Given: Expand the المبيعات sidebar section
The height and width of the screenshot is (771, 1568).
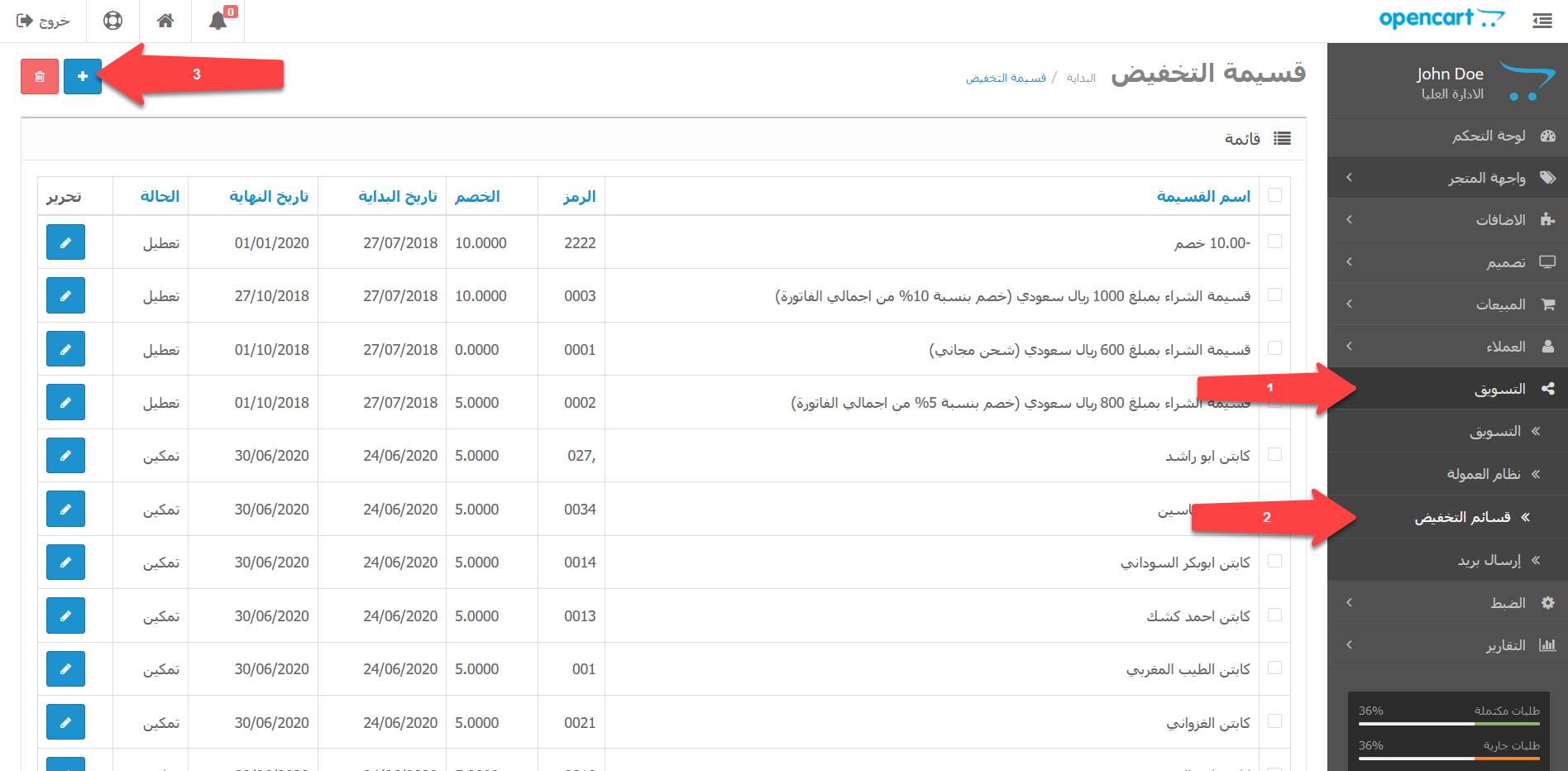Looking at the screenshot, I should 1500,304.
